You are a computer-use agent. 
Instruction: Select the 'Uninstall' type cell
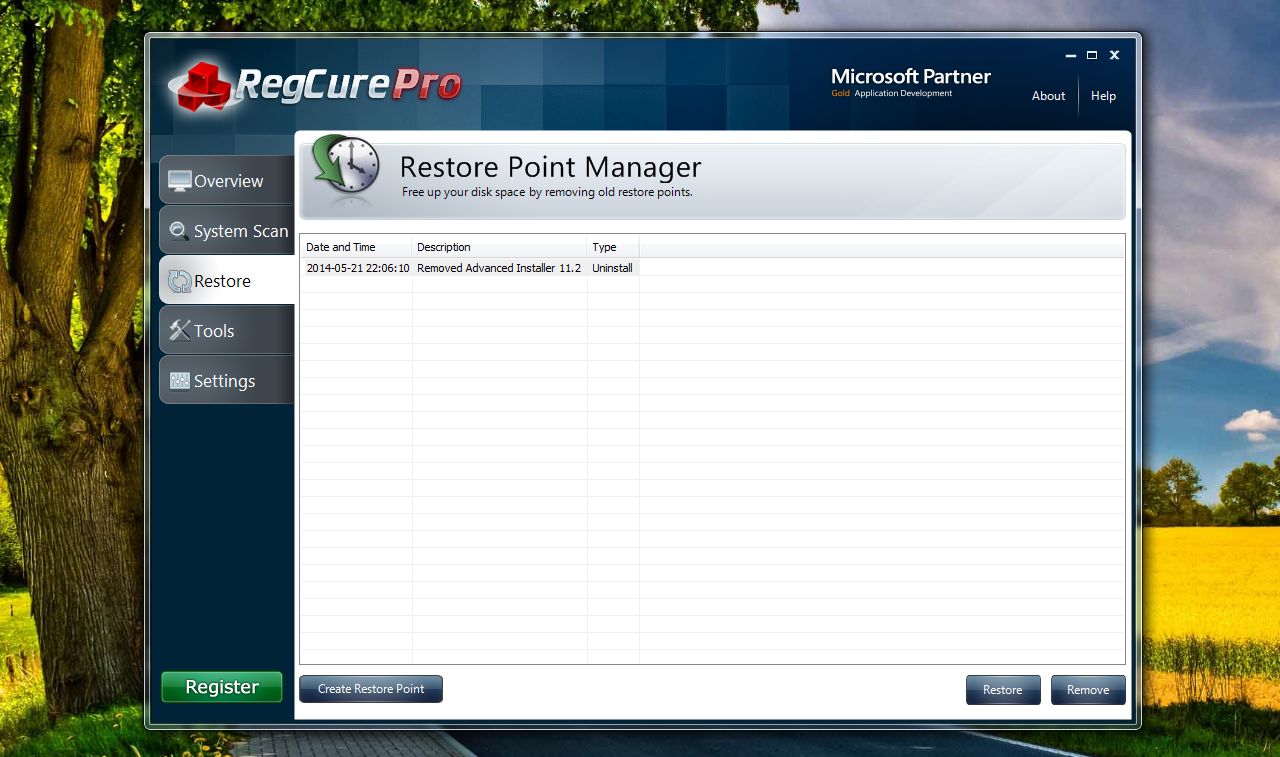point(613,268)
